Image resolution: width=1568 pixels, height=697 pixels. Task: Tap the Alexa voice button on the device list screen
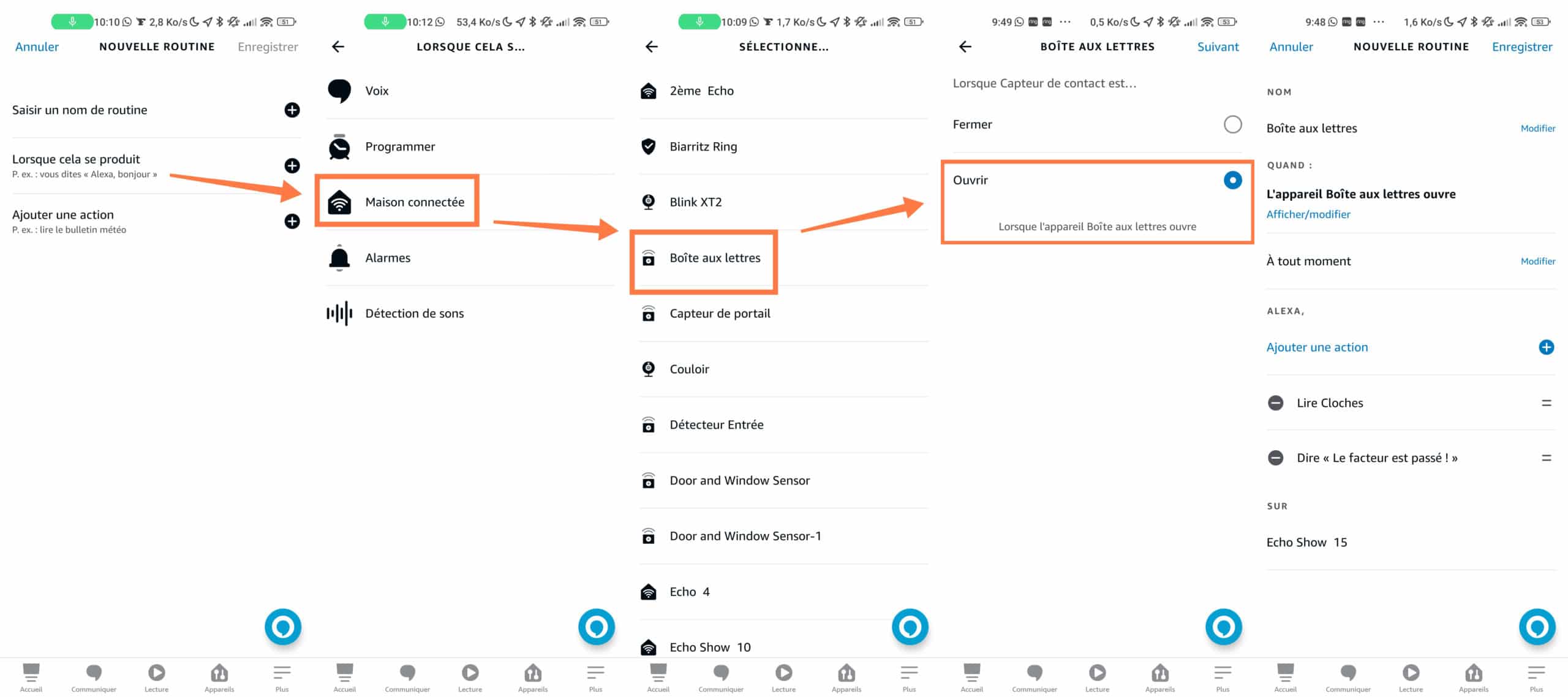click(910, 627)
